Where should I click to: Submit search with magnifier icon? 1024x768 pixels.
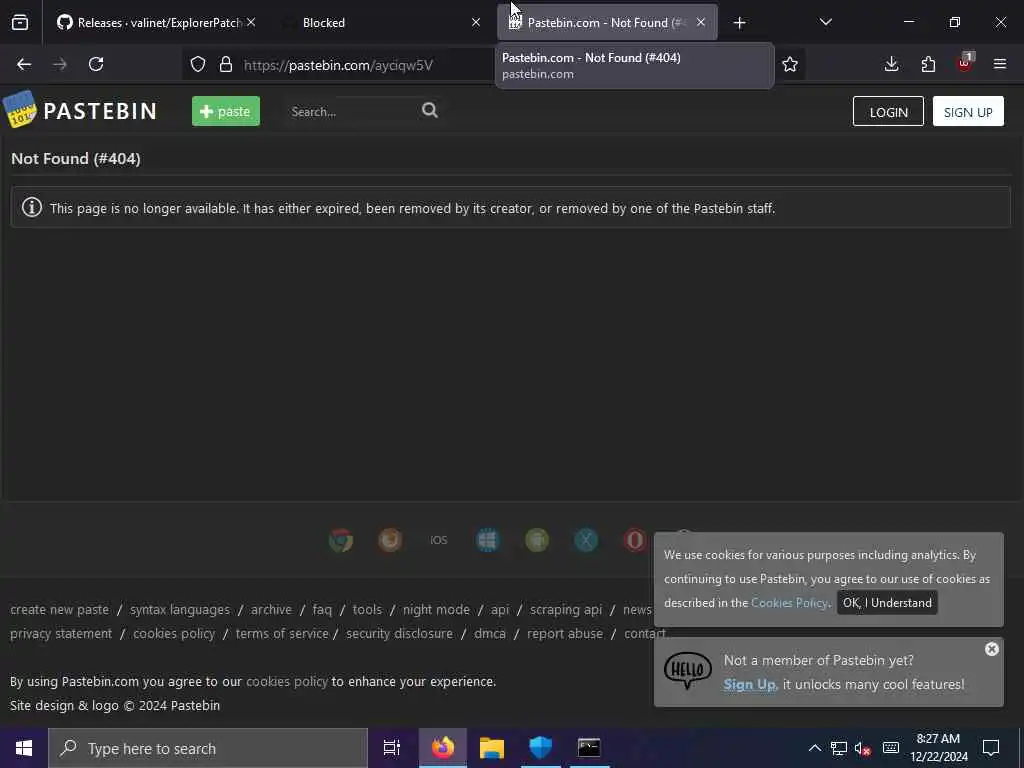tap(430, 110)
